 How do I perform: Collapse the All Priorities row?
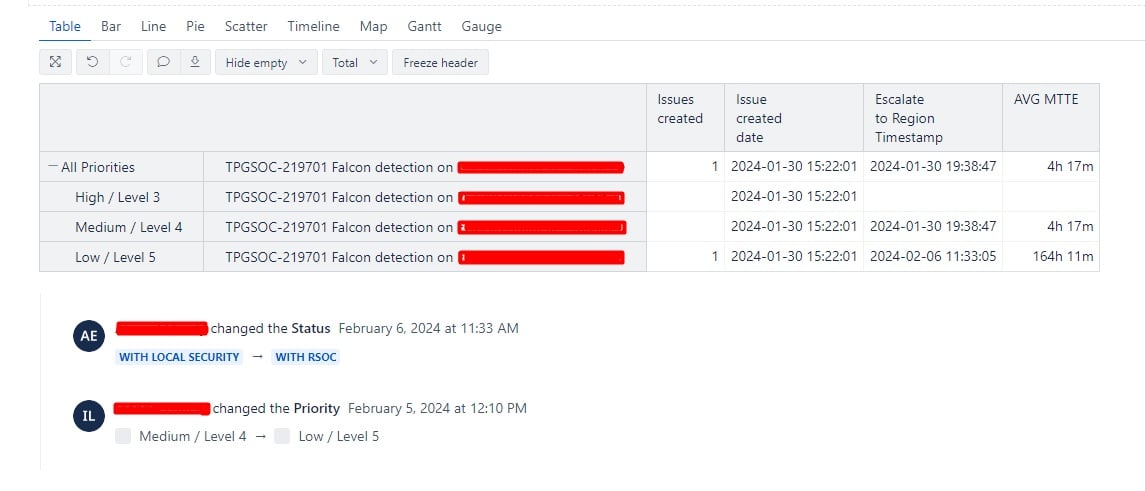pos(53,167)
